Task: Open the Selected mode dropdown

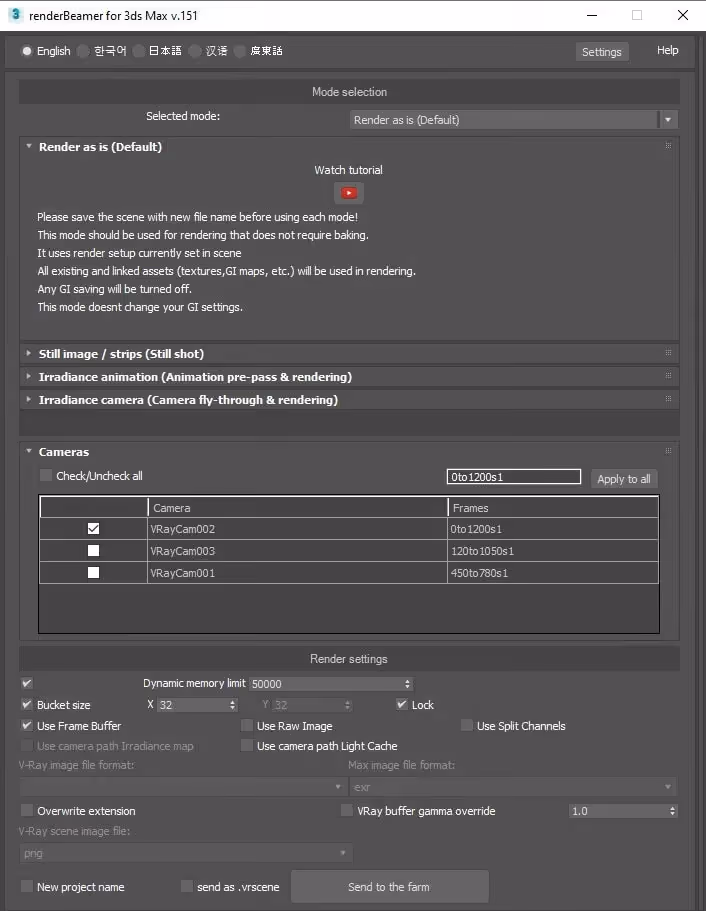Action: pyautogui.click(x=514, y=120)
